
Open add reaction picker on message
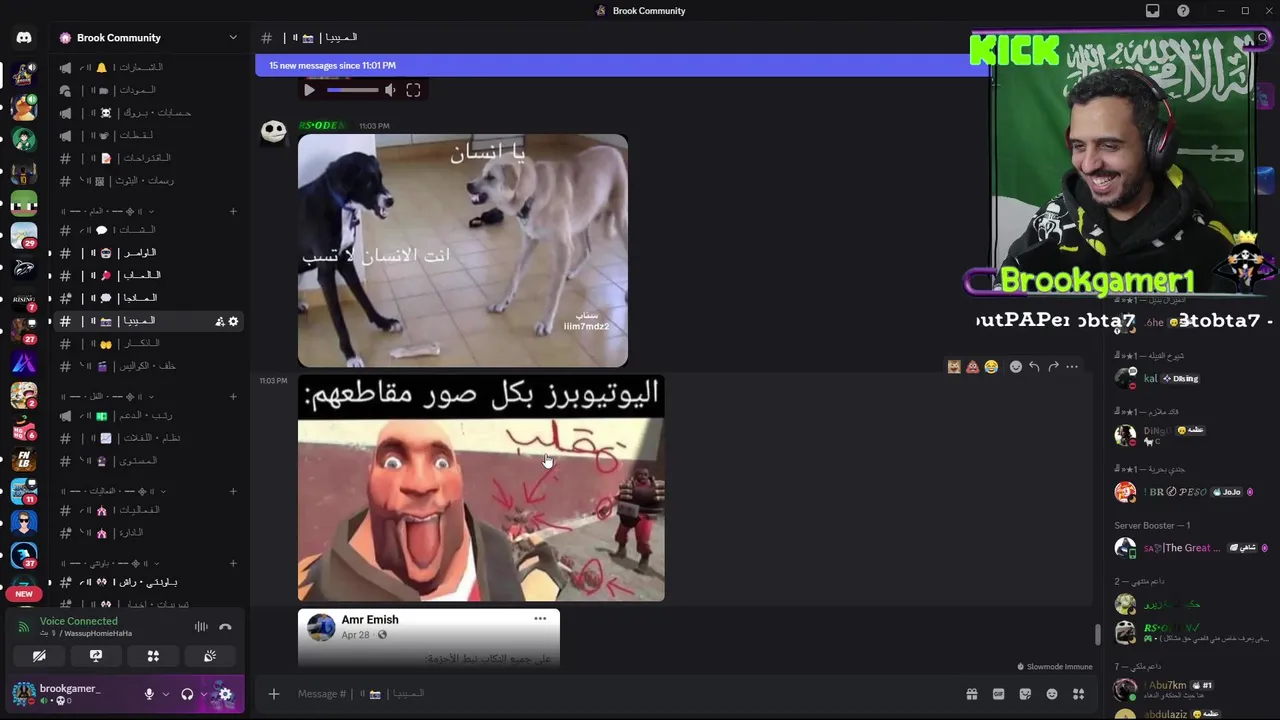click(x=1016, y=367)
